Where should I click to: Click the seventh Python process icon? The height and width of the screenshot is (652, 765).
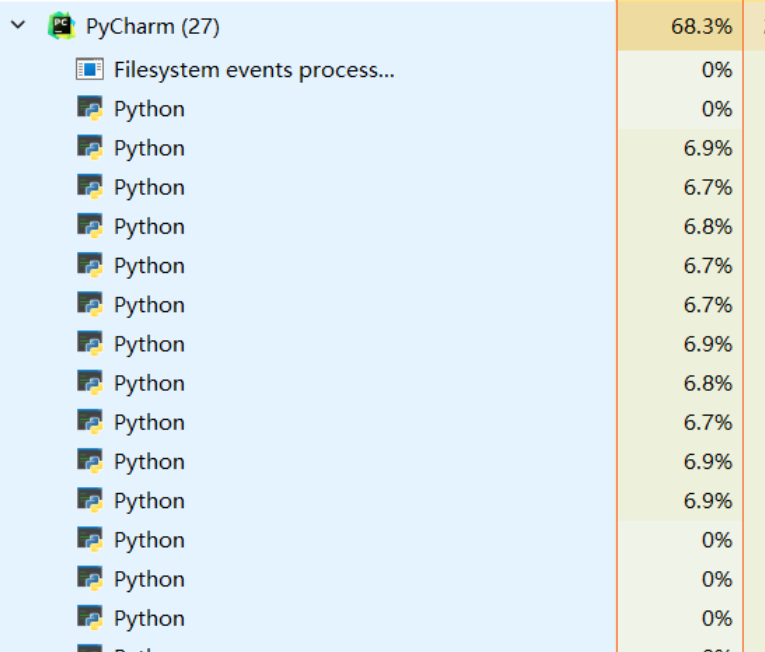click(x=90, y=344)
